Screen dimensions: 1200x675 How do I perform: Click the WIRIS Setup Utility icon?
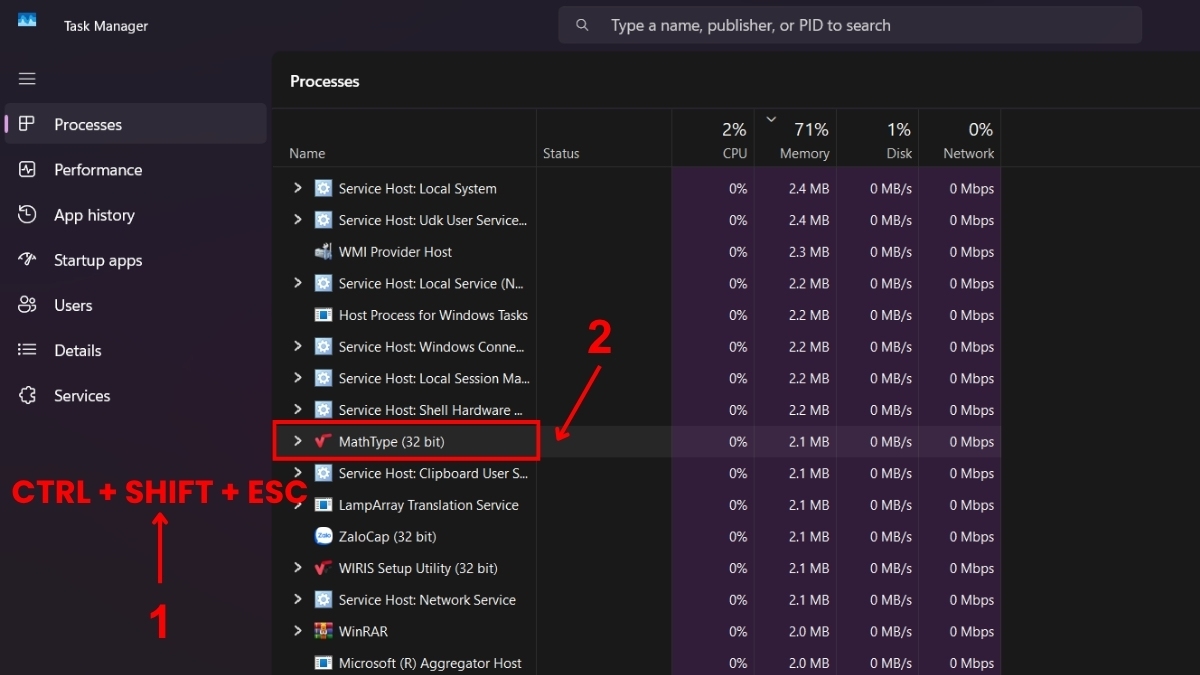tap(323, 568)
